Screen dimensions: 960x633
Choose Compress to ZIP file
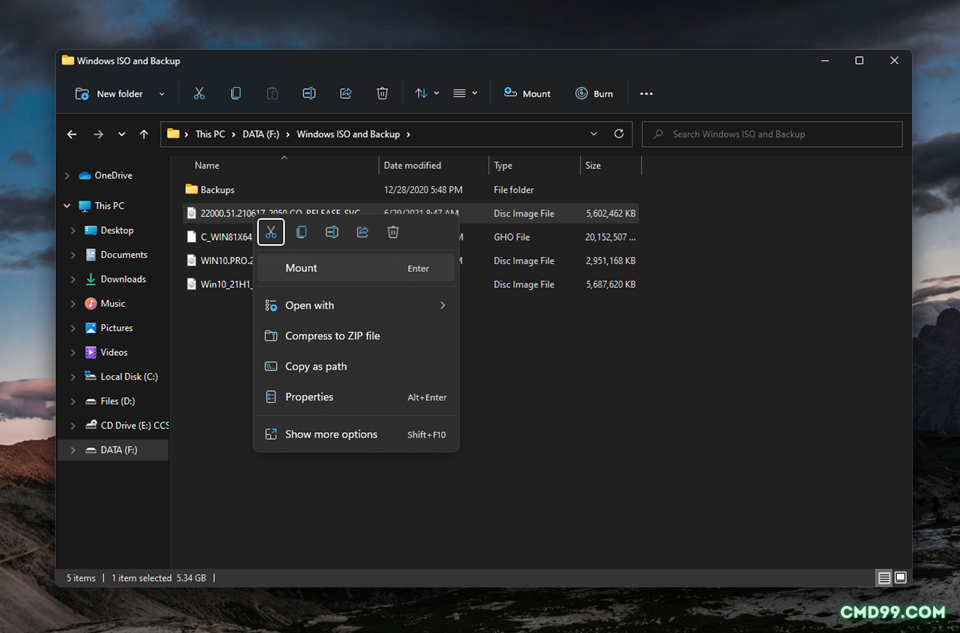tap(356, 336)
